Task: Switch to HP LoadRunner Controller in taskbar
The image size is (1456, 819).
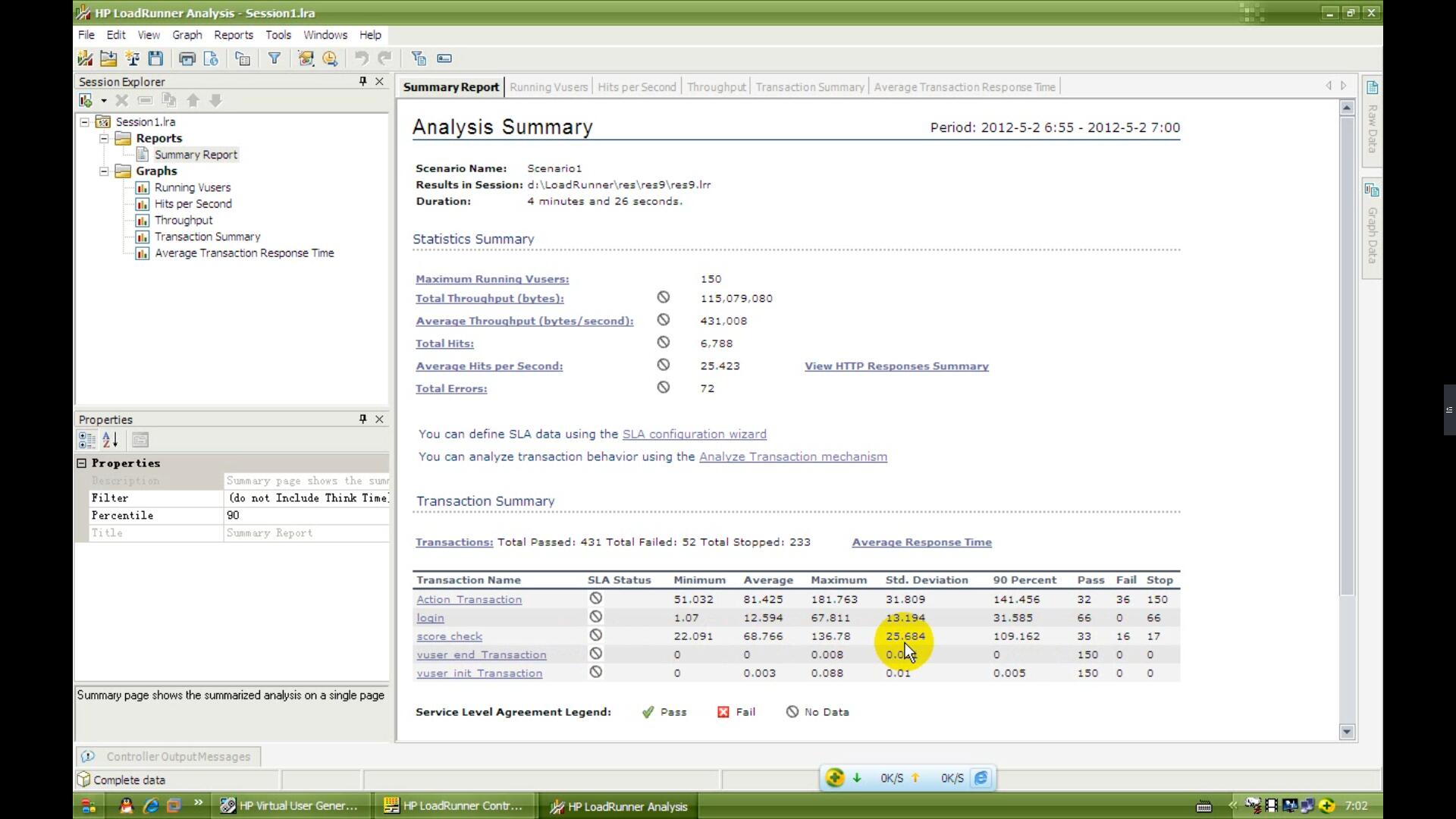Action: pyautogui.click(x=453, y=806)
